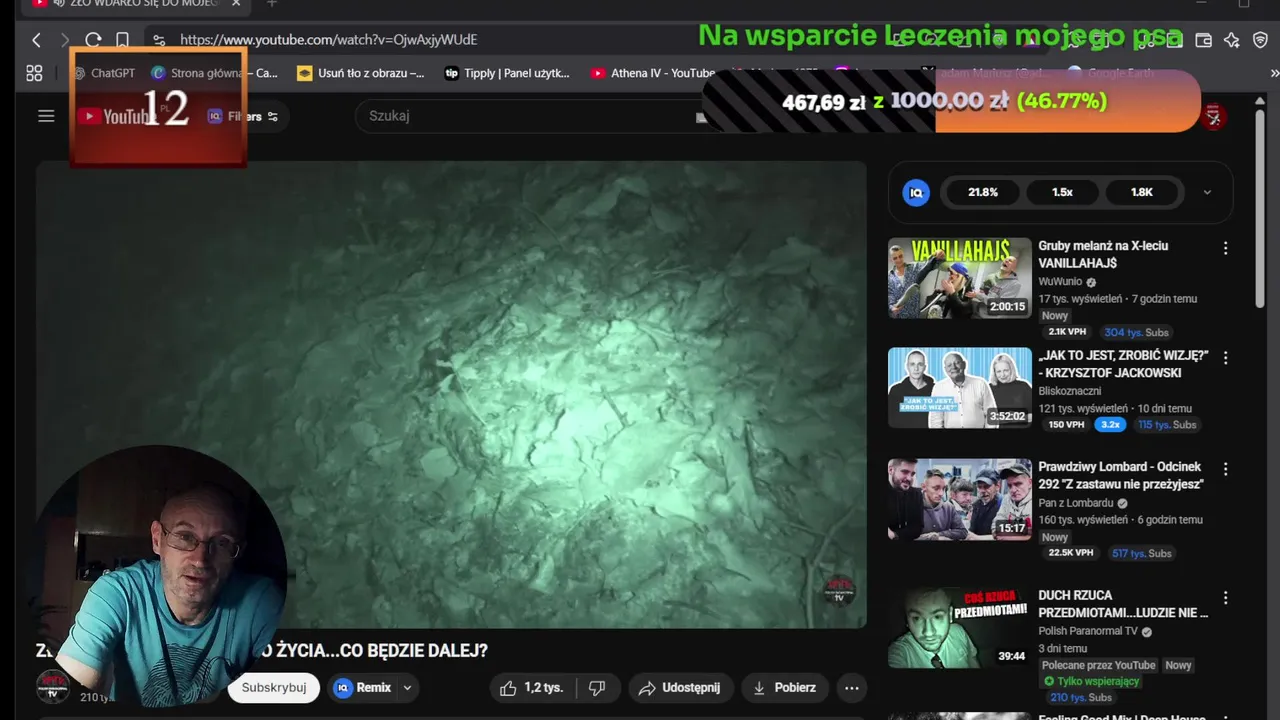Open options menu for DUCH RZUCA video
1280x720 pixels.
pos(1225,598)
